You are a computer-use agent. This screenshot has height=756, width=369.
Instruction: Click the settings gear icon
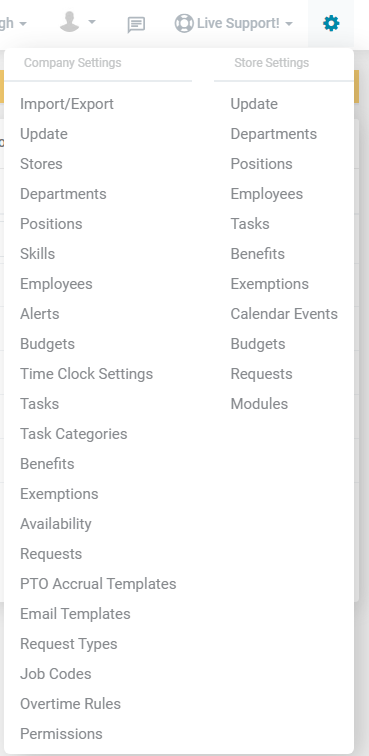click(331, 23)
